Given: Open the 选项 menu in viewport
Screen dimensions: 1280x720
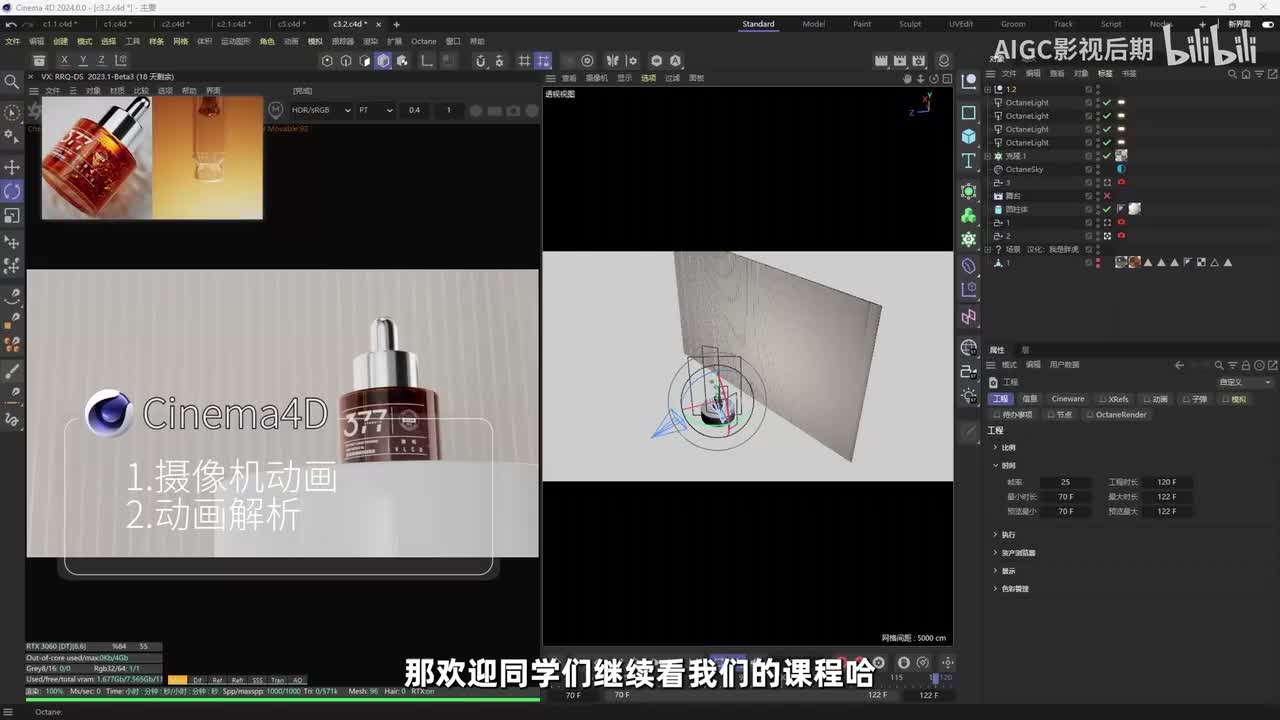Looking at the screenshot, I should coord(649,78).
